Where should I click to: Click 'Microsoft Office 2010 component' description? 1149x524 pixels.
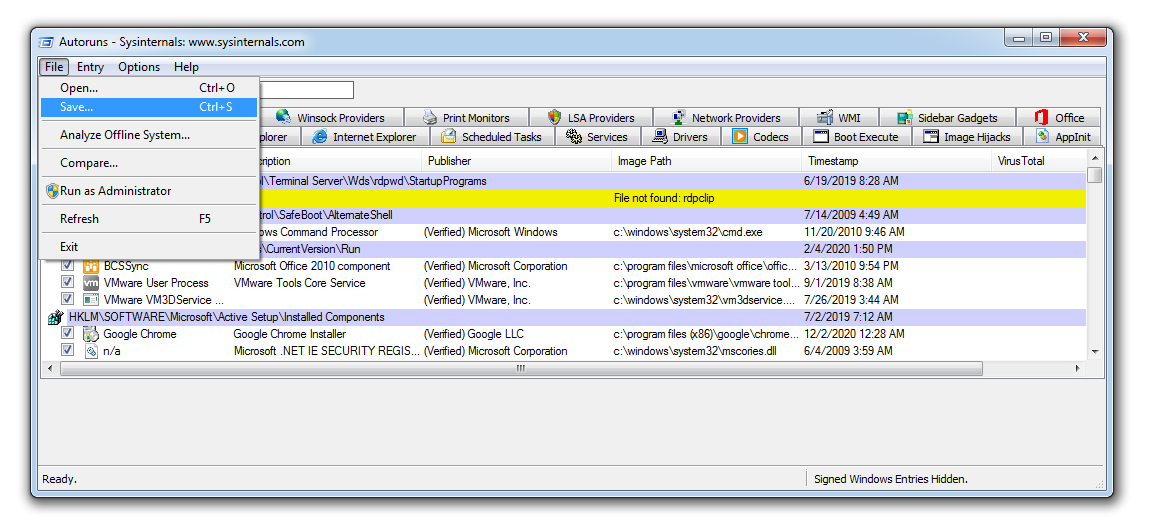(312, 266)
